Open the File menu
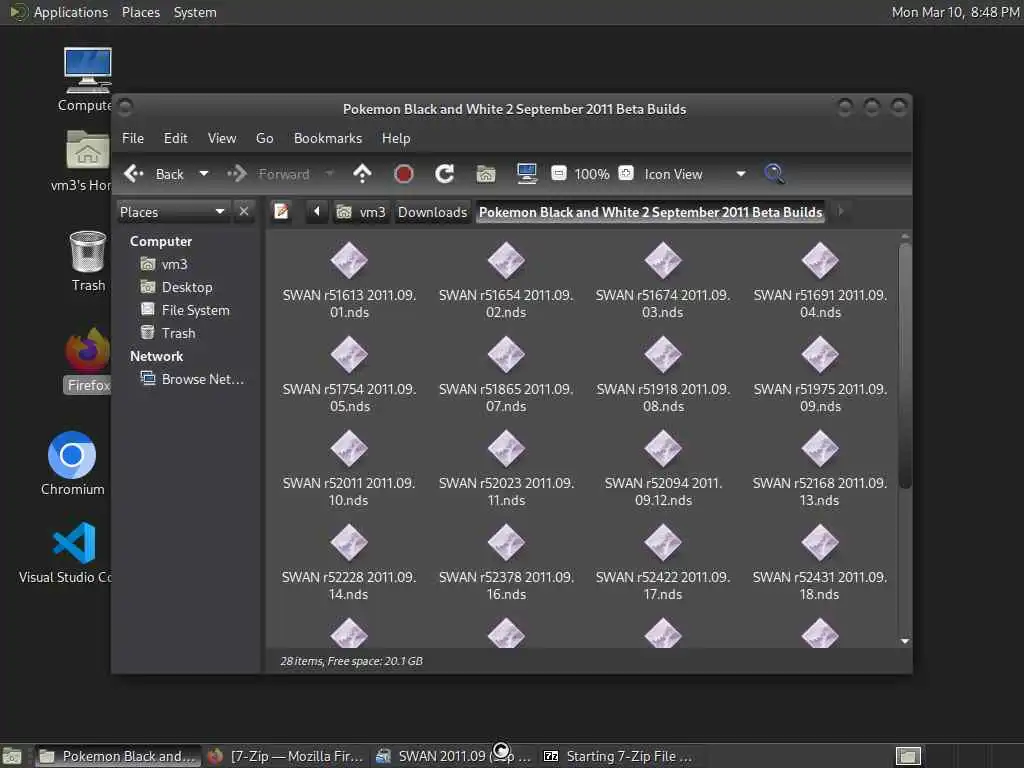 133,138
